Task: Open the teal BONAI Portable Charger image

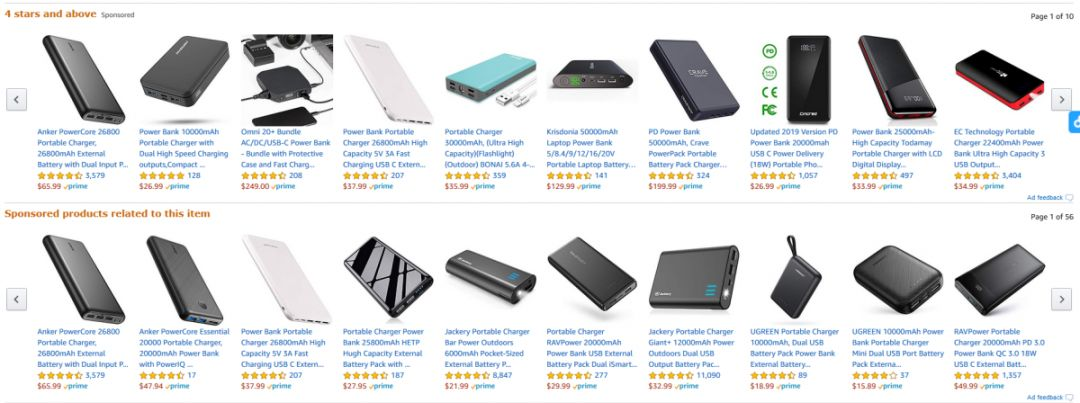Action: pyautogui.click(x=490, y=80)
